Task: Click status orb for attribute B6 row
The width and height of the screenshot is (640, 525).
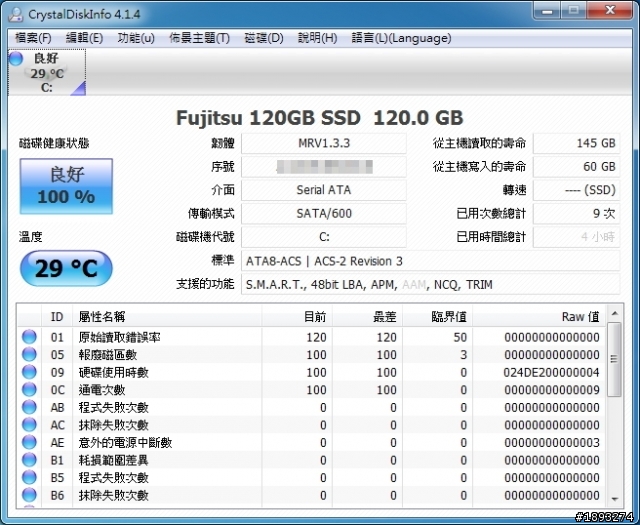Action: point(29,495)
